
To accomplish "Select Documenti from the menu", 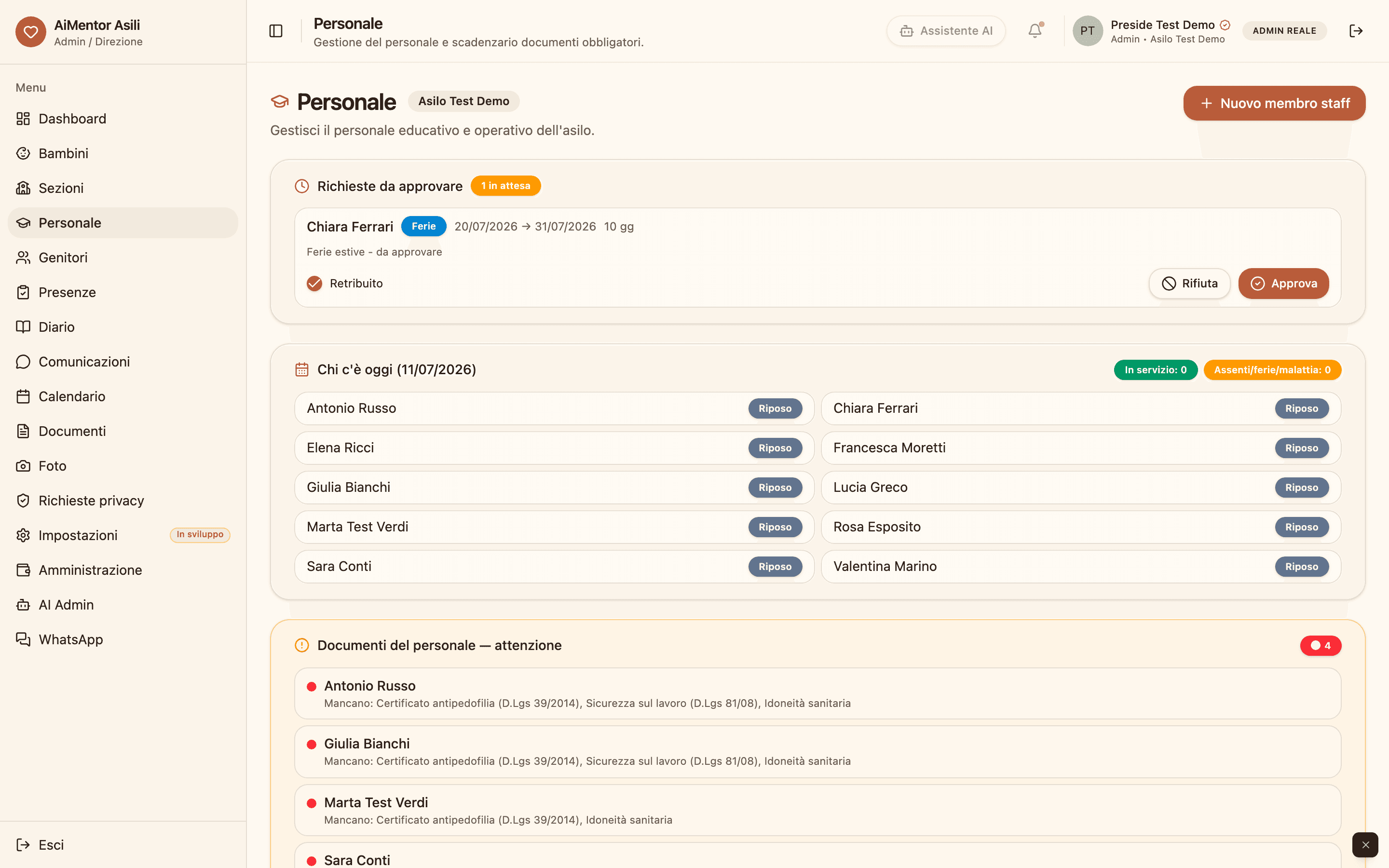I will click(x=123, y=431).
